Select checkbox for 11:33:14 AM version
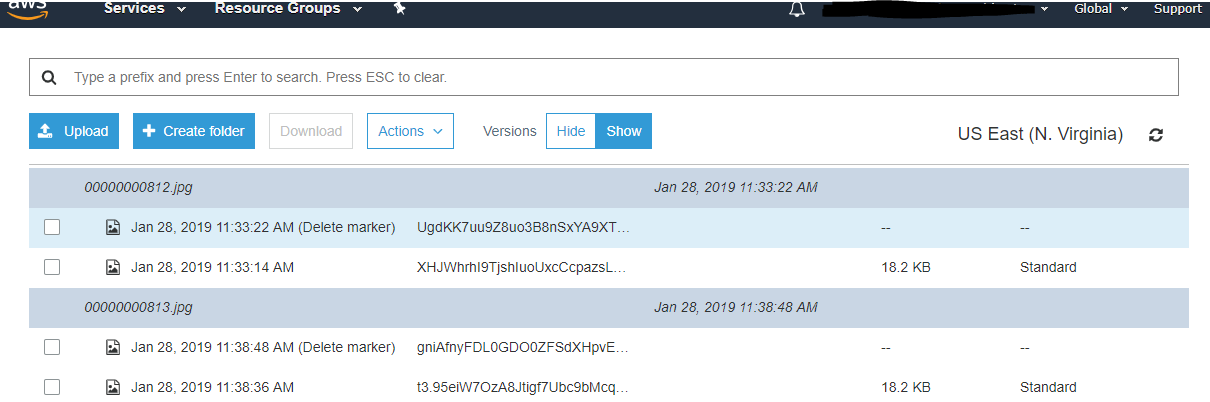The width and height of the screenshot is (1210, 402). tap(52, 267)
